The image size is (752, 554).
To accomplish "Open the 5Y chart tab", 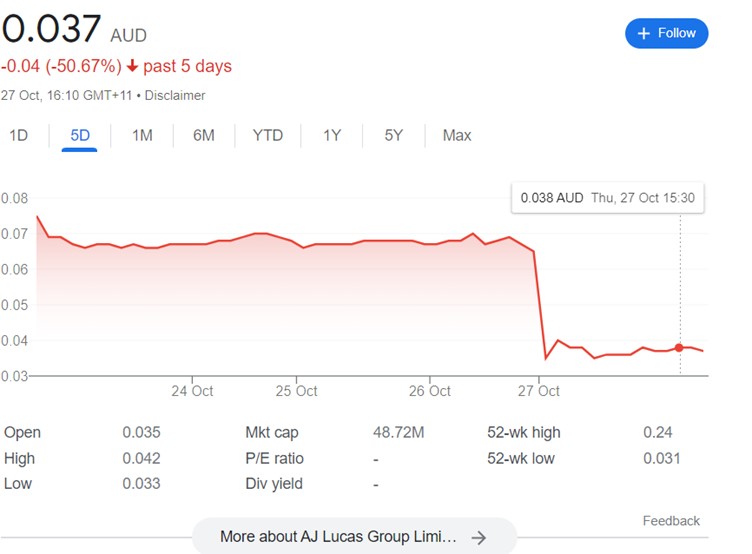I will (x=394, y=135).
